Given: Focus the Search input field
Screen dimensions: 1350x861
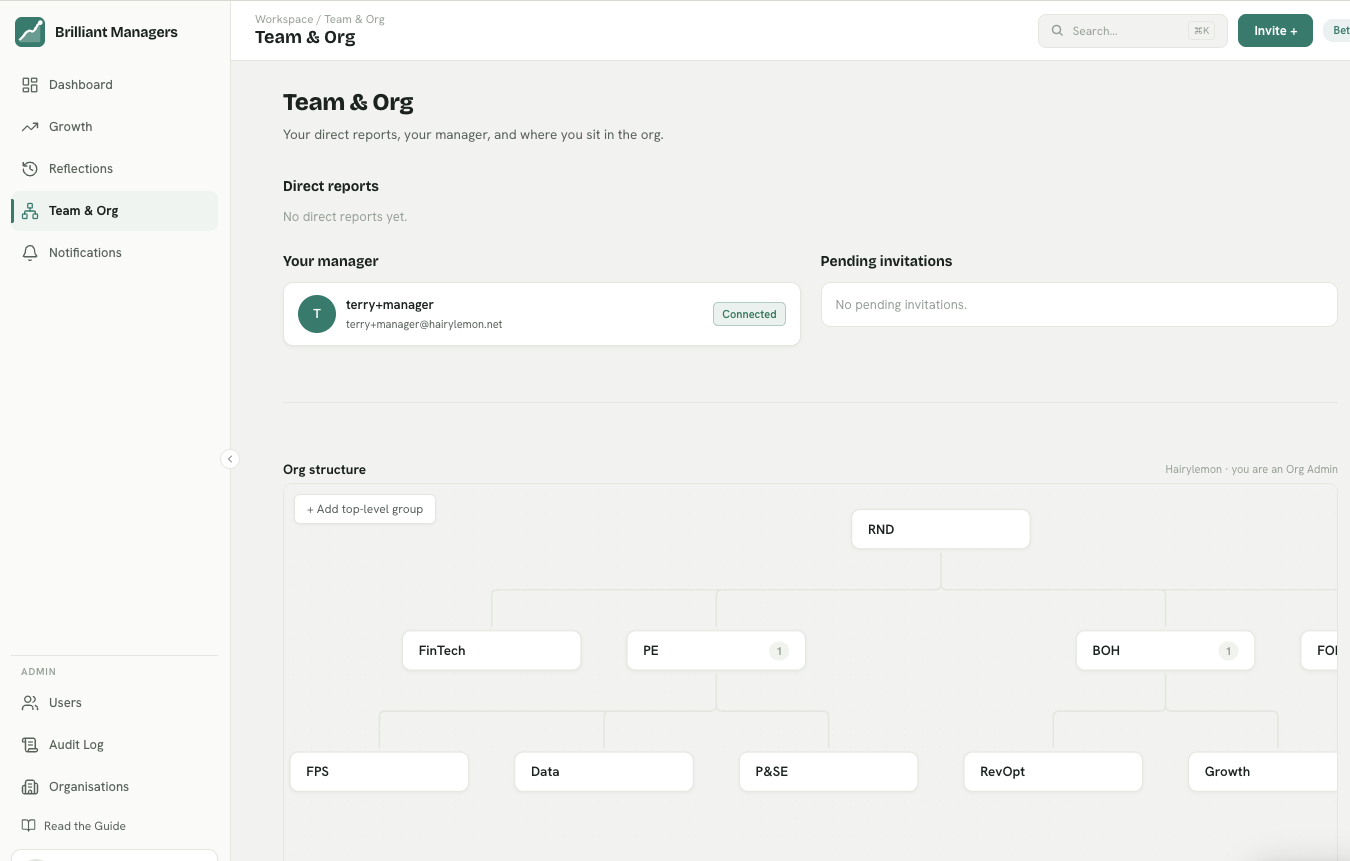Looking at the screenshot, I should 1133,31.
